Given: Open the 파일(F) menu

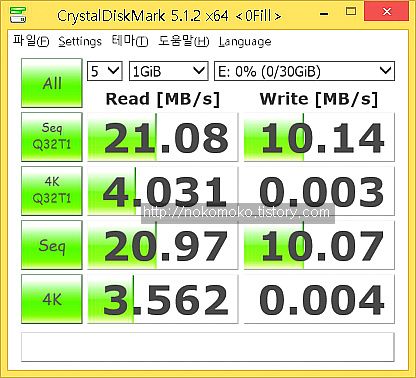Looking at the screenshot, I should 31,41.
